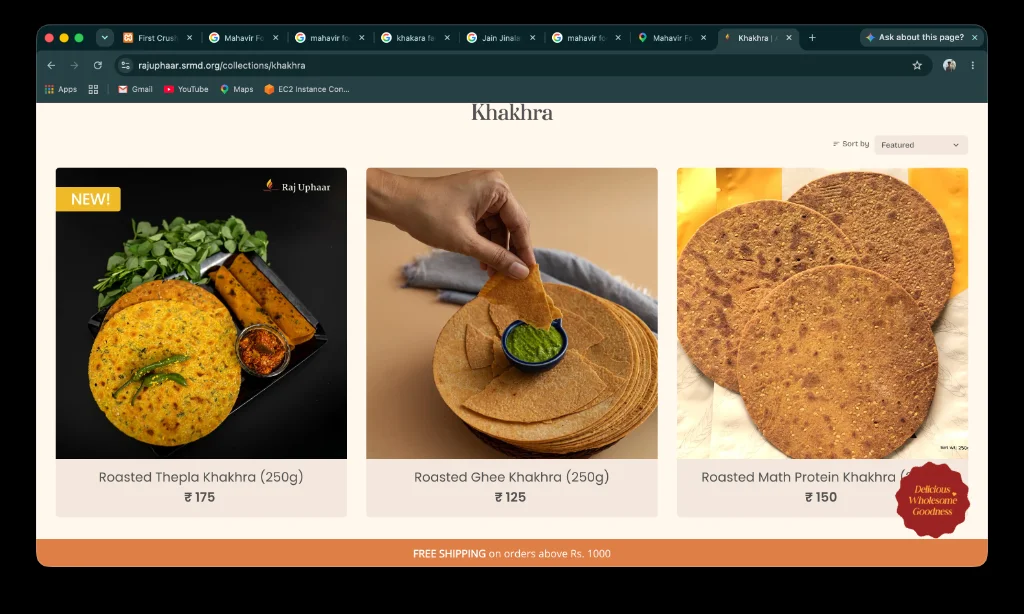
Task: Click the ₹ 125 price
Action: click(x=510, y=498)
